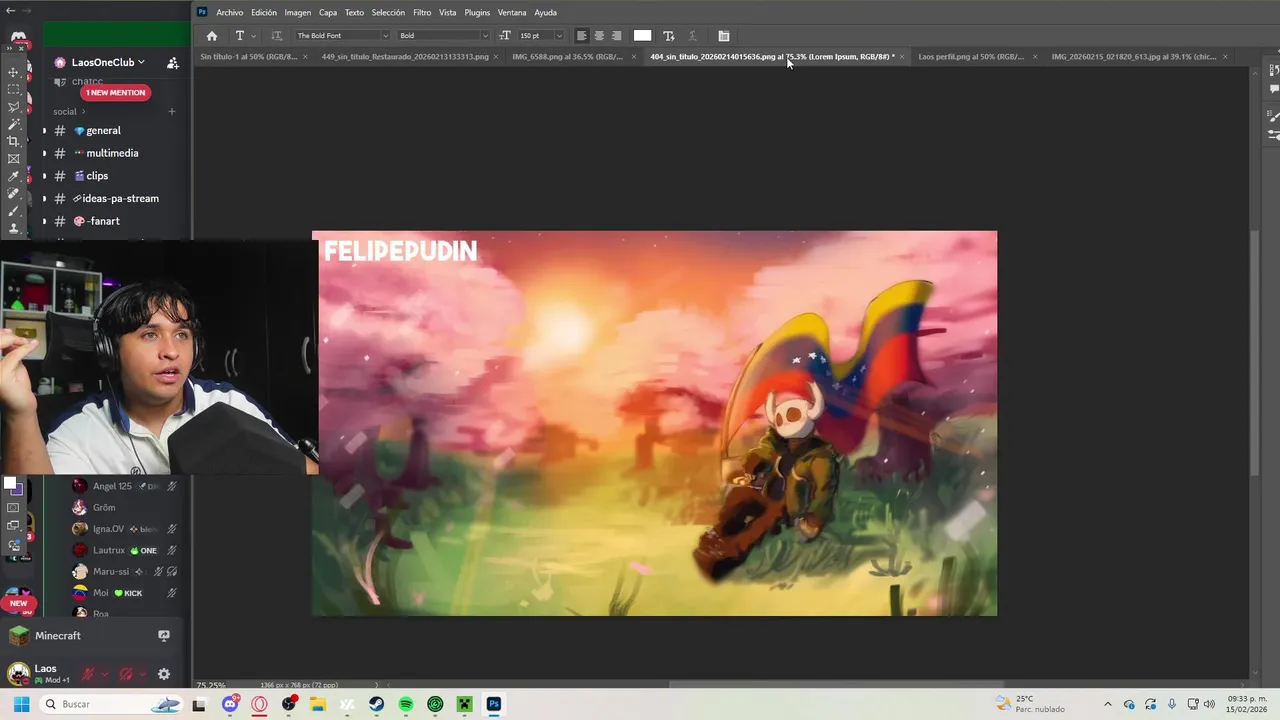This screenshot has width=1280, height=720.
Task: Click the Windows Start button
Action: click(x=21, y=704)
